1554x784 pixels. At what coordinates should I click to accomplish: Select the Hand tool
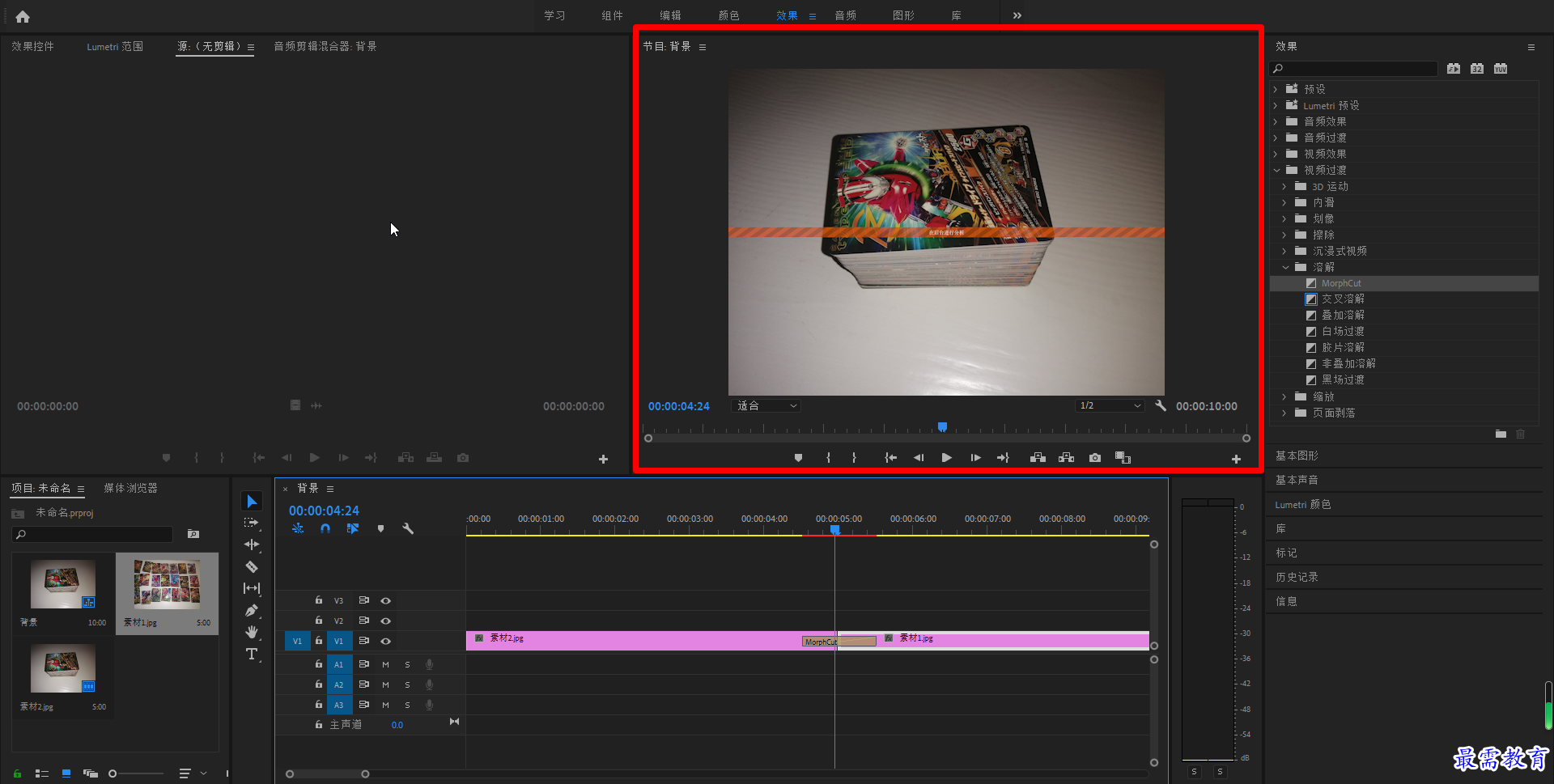[252, 632]
